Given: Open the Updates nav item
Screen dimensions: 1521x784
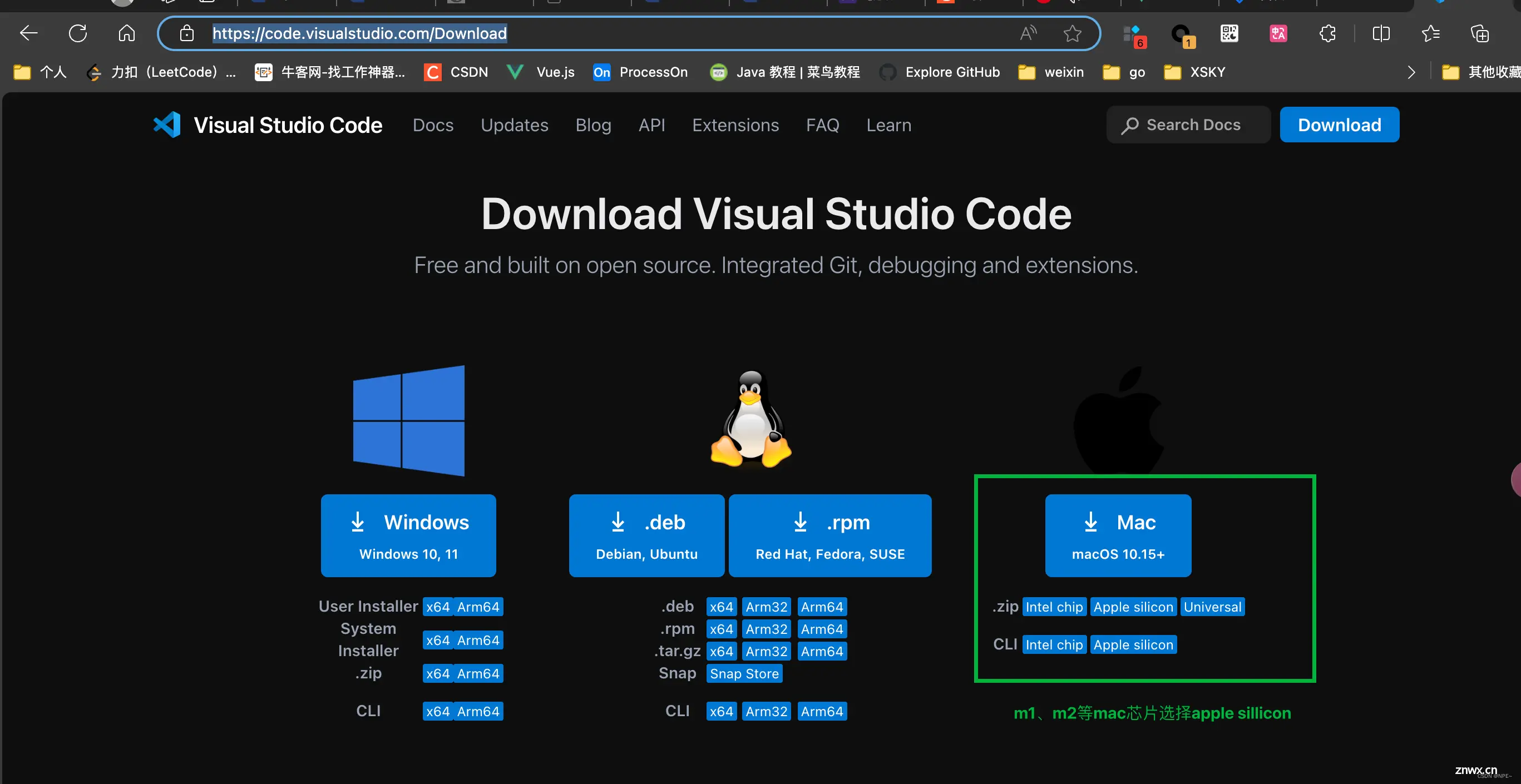Looking at the screenshot, I should coord(514,125).
